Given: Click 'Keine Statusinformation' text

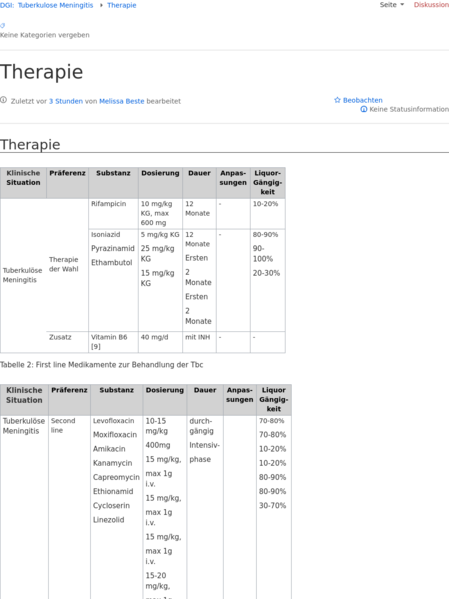Looking at the screenshot, I should tap(409, 109).
